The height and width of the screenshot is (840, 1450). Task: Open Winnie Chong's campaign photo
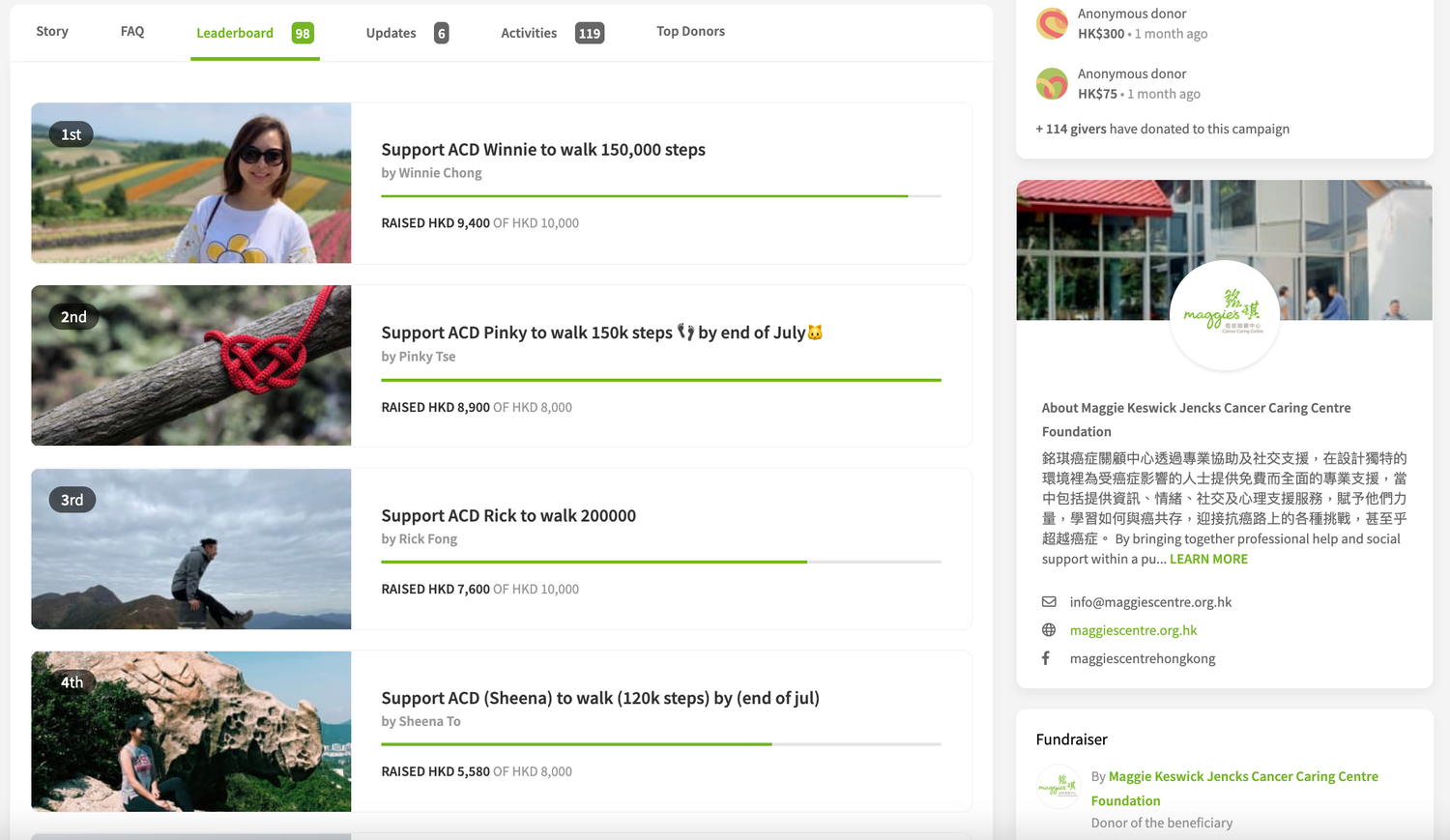click(x=191, y=184)
